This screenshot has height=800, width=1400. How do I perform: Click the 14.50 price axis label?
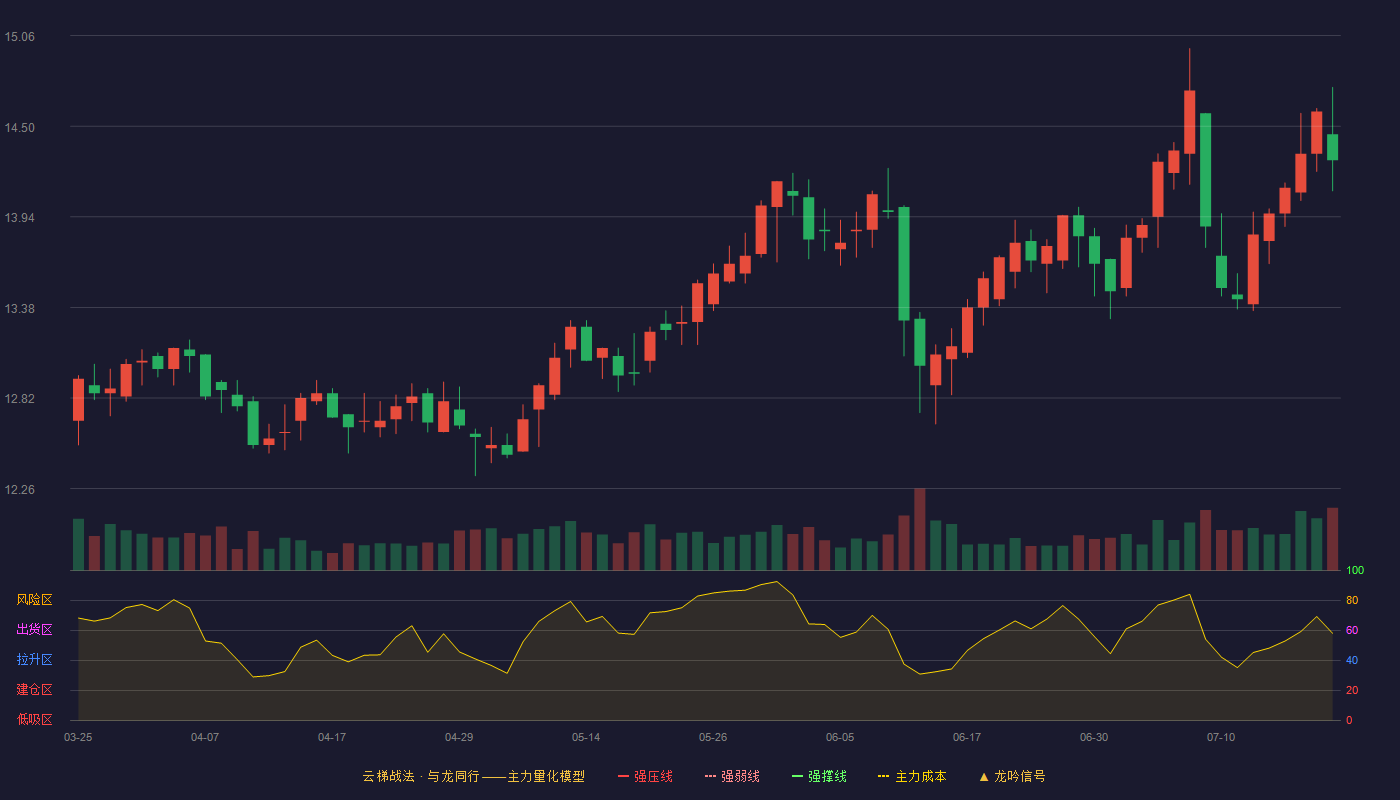click(x=20, y=127)
